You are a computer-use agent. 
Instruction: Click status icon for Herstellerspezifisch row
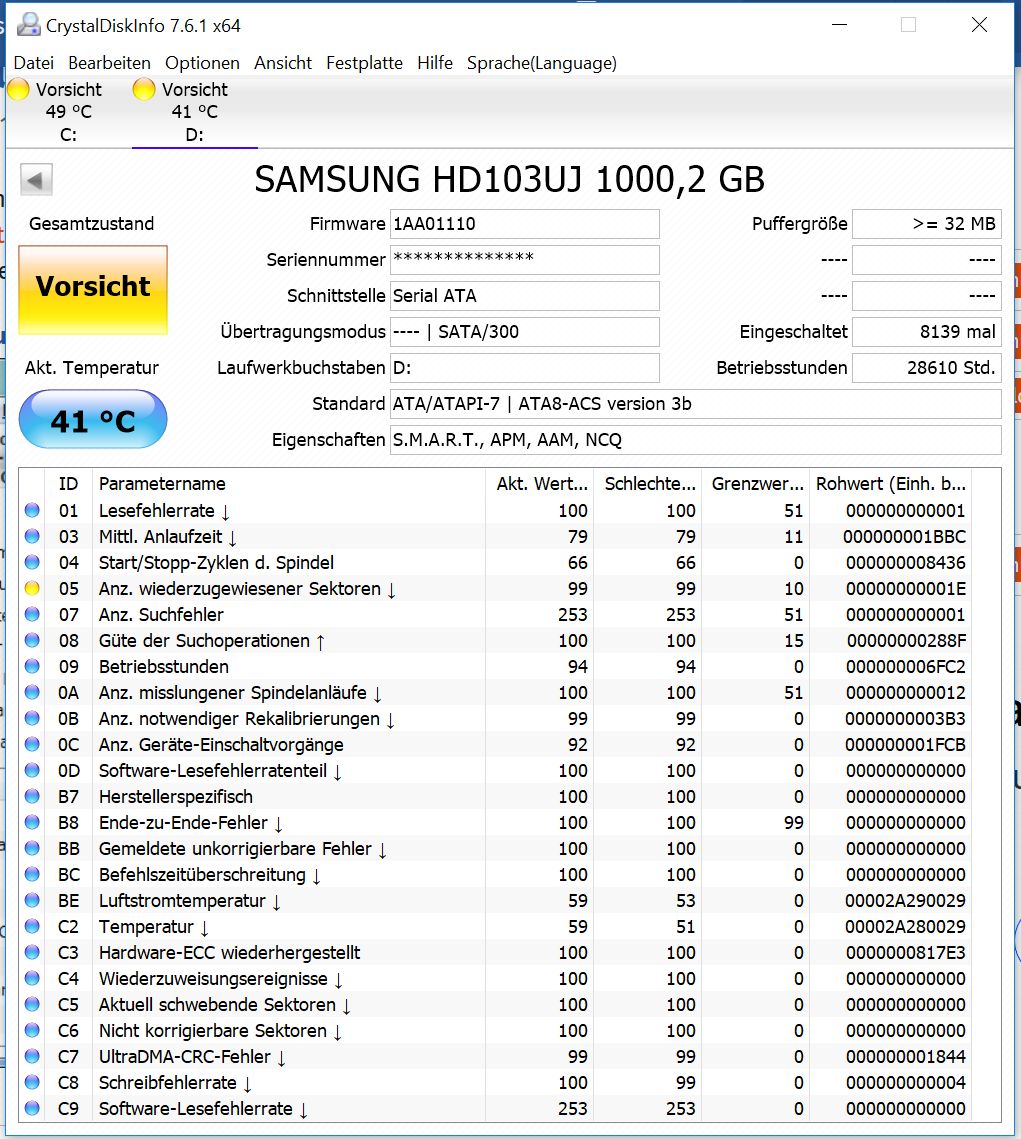tap(32, 796)
